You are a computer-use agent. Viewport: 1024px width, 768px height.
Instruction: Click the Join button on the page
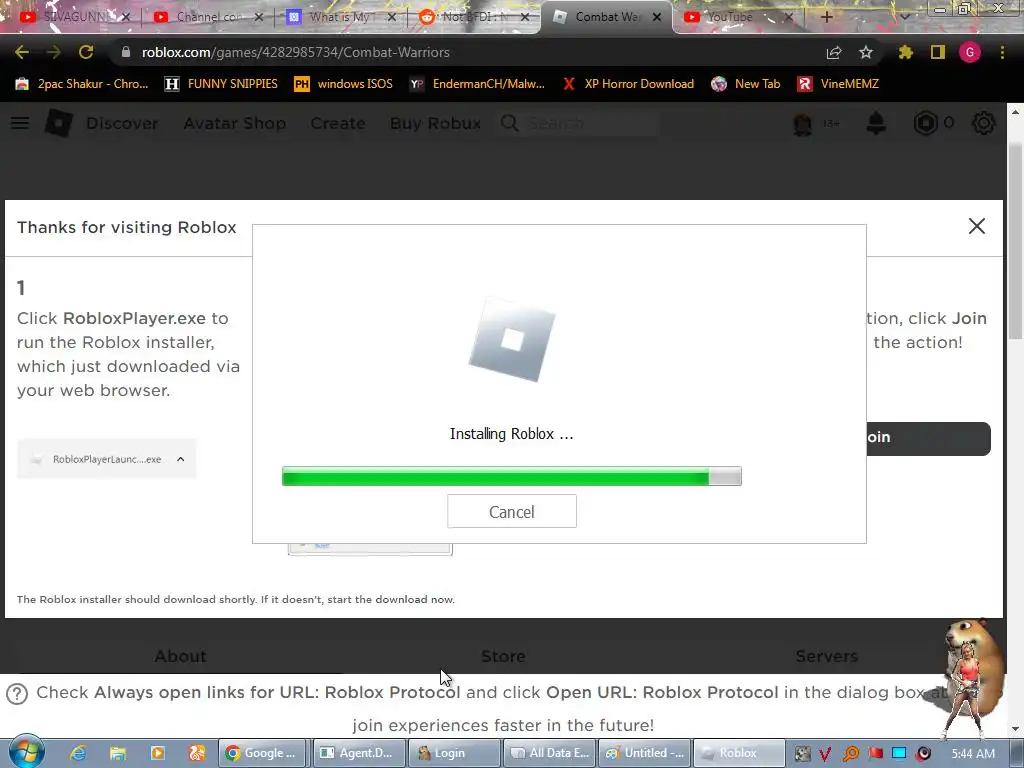click(x=929, y=438)
